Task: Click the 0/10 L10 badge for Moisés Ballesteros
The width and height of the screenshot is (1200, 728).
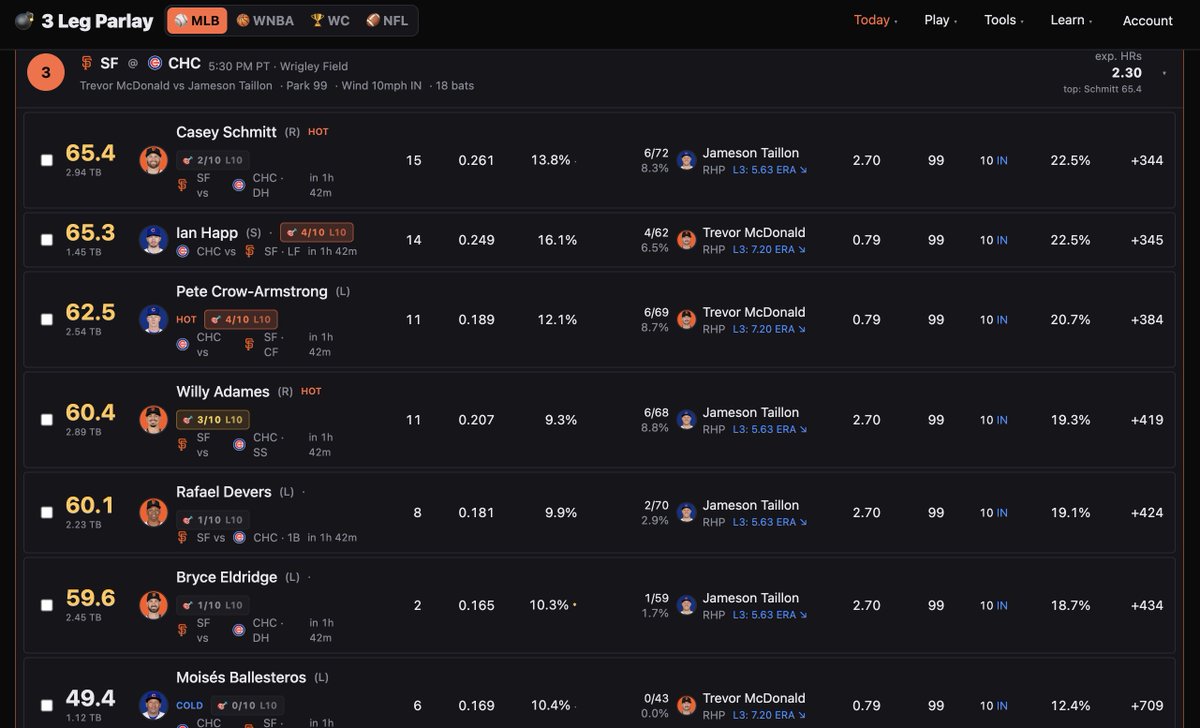Action: coord(246,705)
